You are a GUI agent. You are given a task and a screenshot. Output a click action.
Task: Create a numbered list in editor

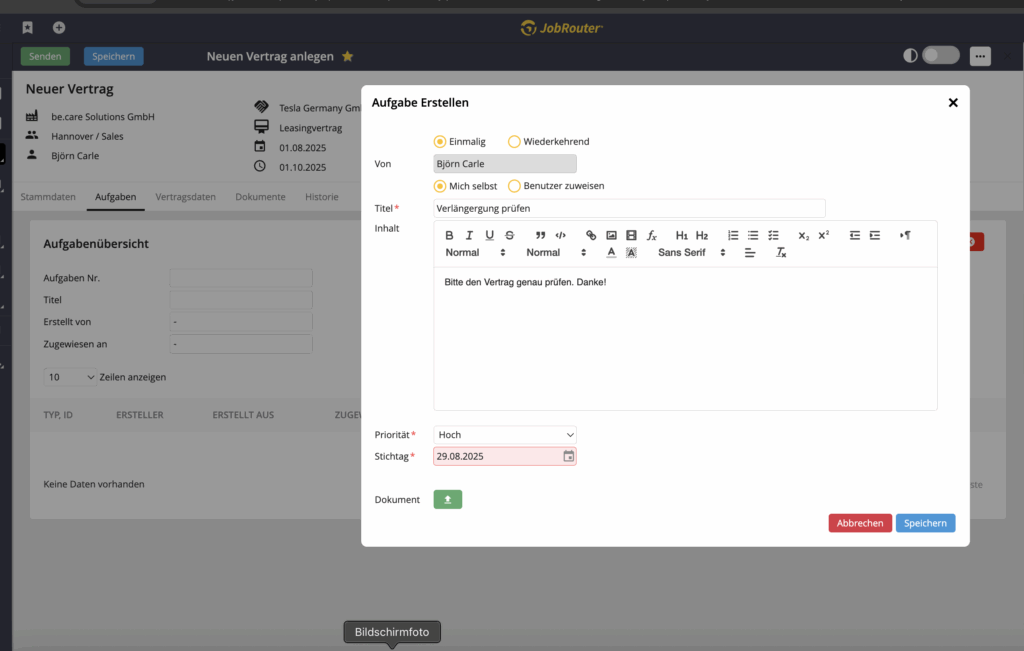coord(733,236)
